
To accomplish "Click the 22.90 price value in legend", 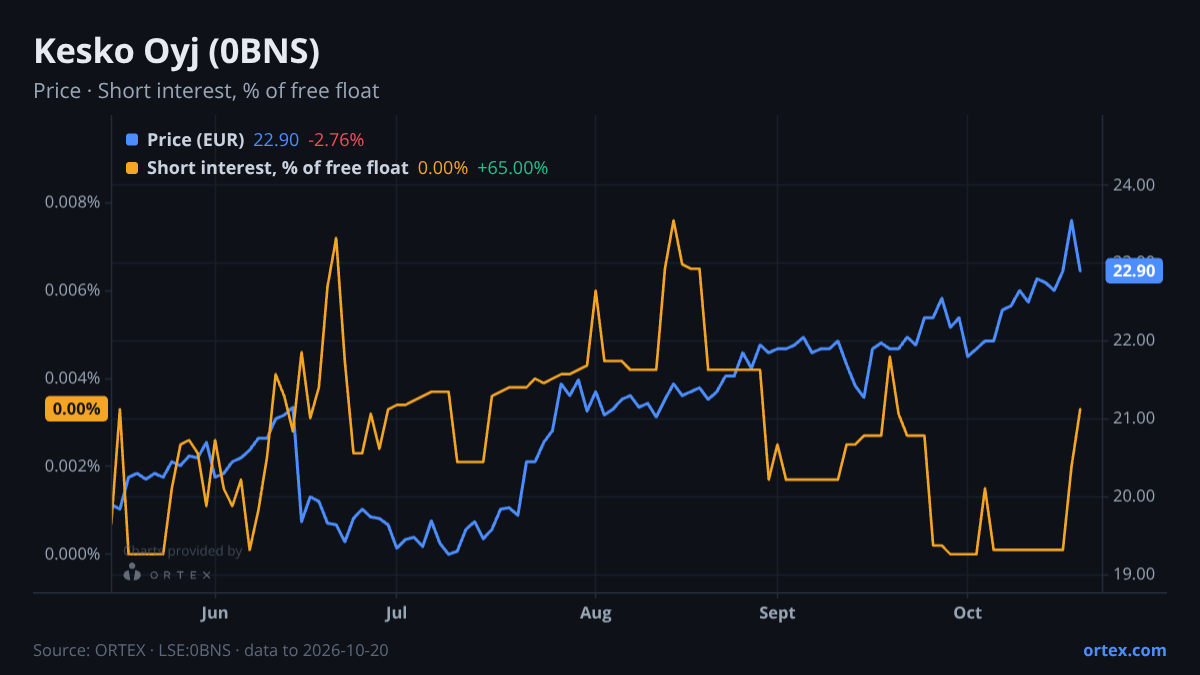I will pos(276,140).
